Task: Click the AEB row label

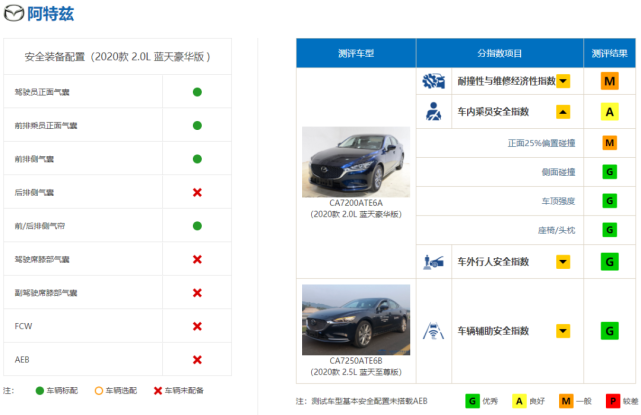Action: [x=22, y=360]
